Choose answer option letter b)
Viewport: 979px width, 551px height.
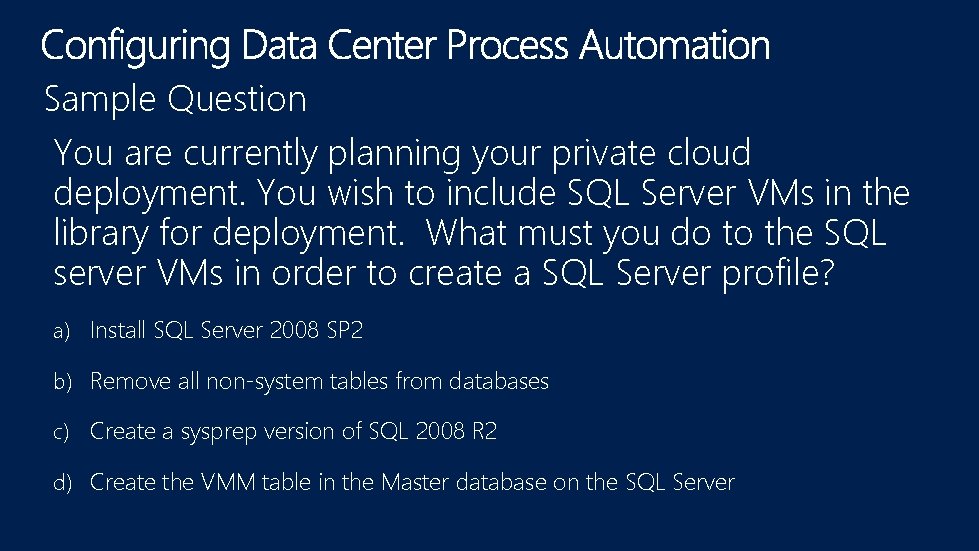tap(63, 382)
